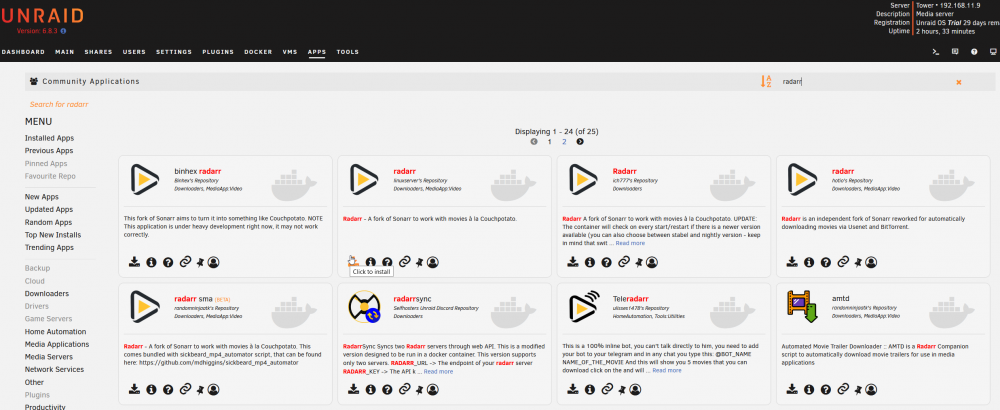Open the Dashboard tab
Screen dimensions: 1000x410
[23, 52]
